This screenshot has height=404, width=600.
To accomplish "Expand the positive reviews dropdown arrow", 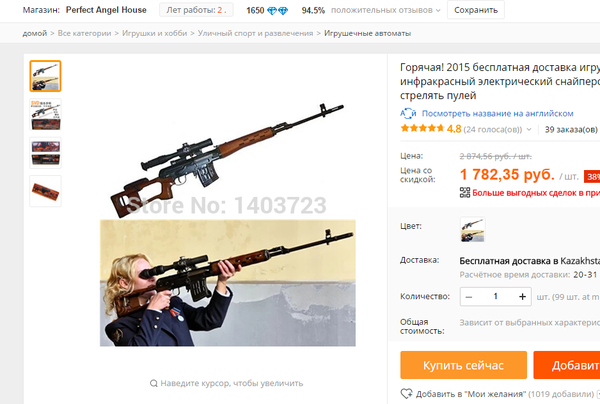I will (x=438, y=11).
